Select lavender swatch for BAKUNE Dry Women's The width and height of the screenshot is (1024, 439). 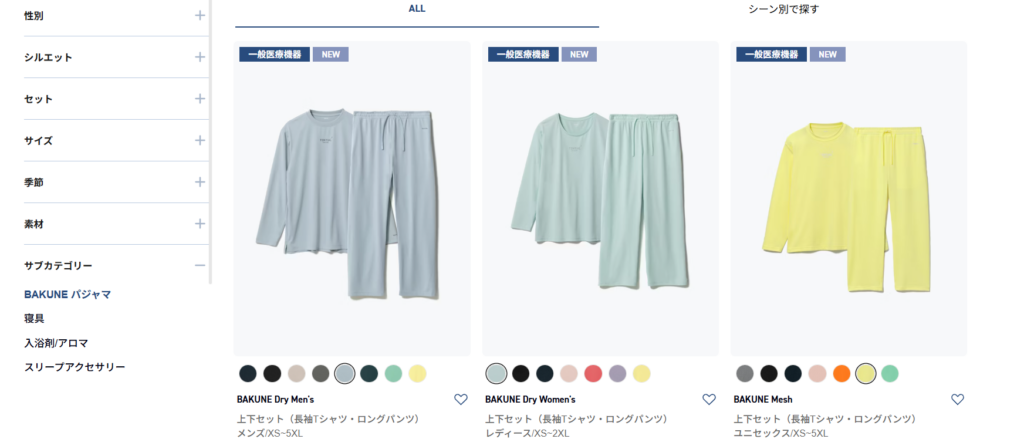pyautogui.click(x=617, y=373)
